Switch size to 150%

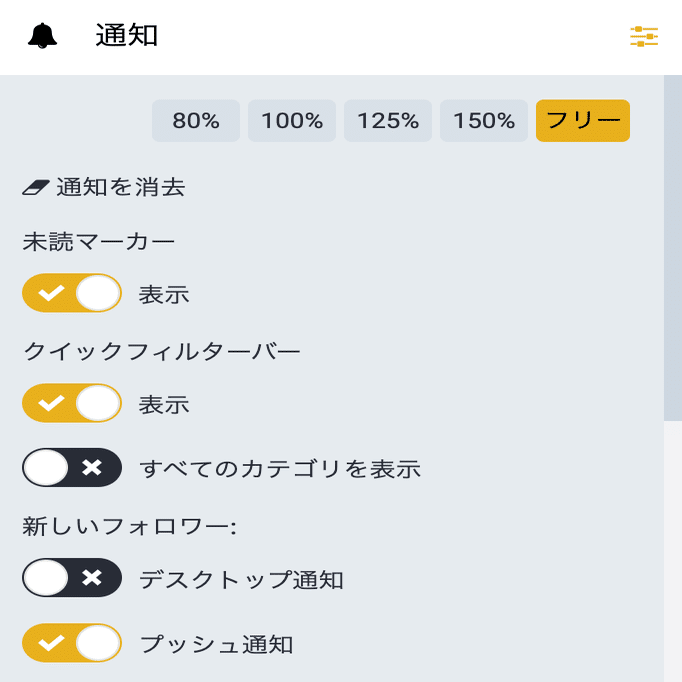[x=484, y=121]
